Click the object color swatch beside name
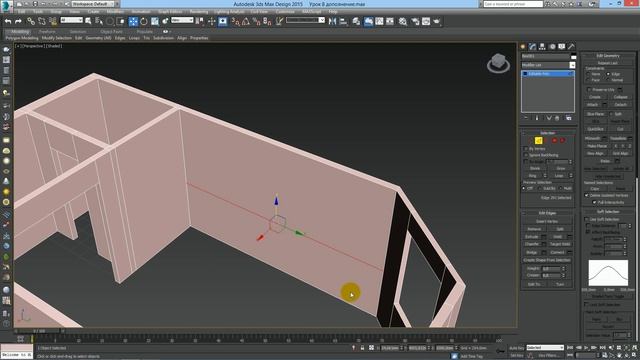The image size is (640, 360). 573,56
